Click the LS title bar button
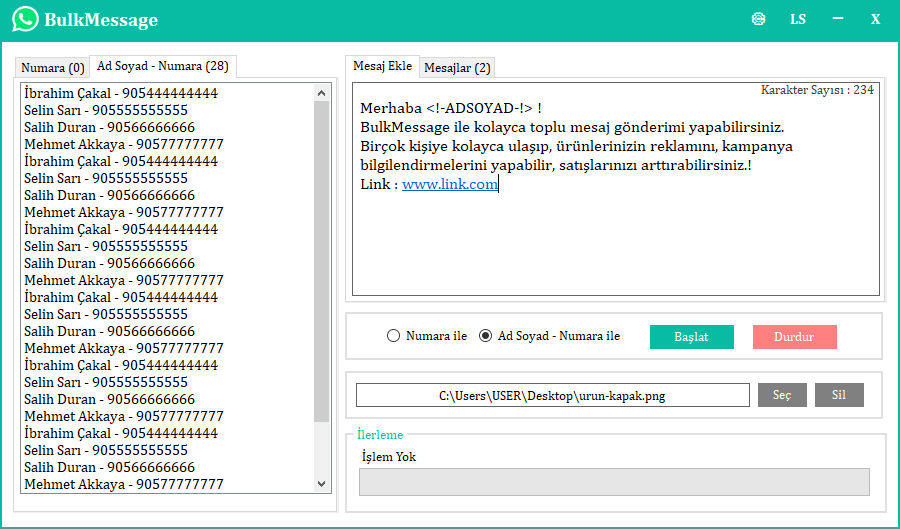Image resolution: width=900 pixels, height=529 pixels. [x=797, y=19]
